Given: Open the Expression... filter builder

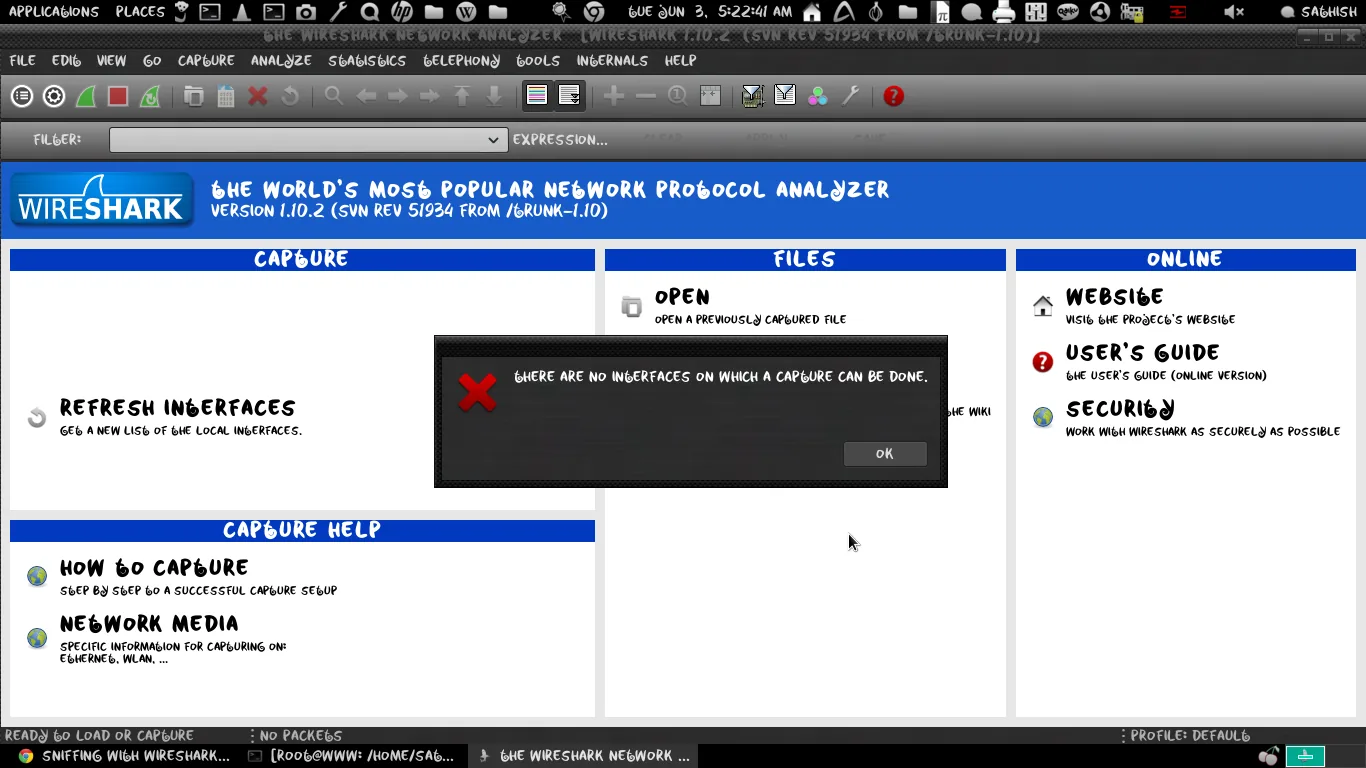Looking at the screenshot, I should pos(560,140).
